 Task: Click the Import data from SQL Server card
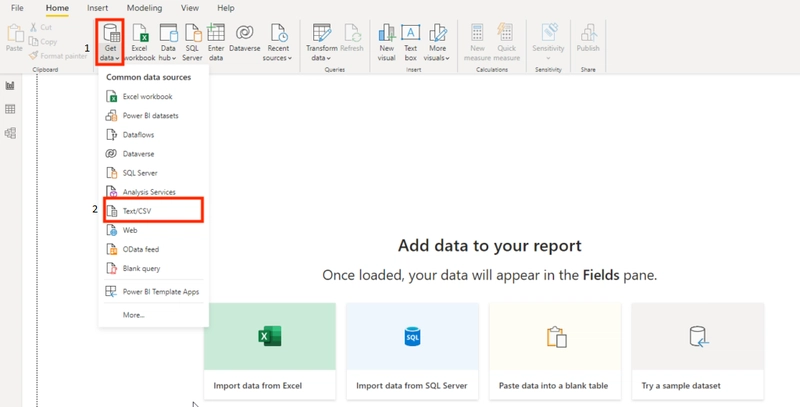coord(412,351)
